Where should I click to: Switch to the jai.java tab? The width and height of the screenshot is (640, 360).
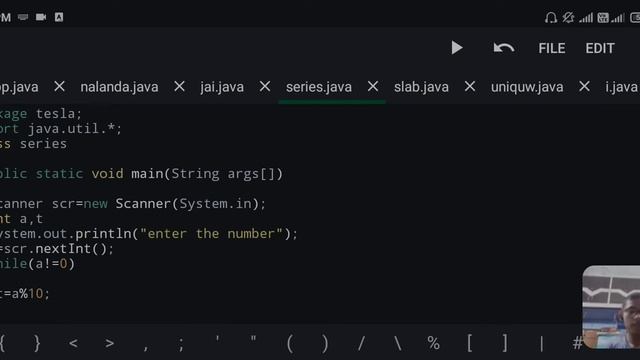click(222, 87)
